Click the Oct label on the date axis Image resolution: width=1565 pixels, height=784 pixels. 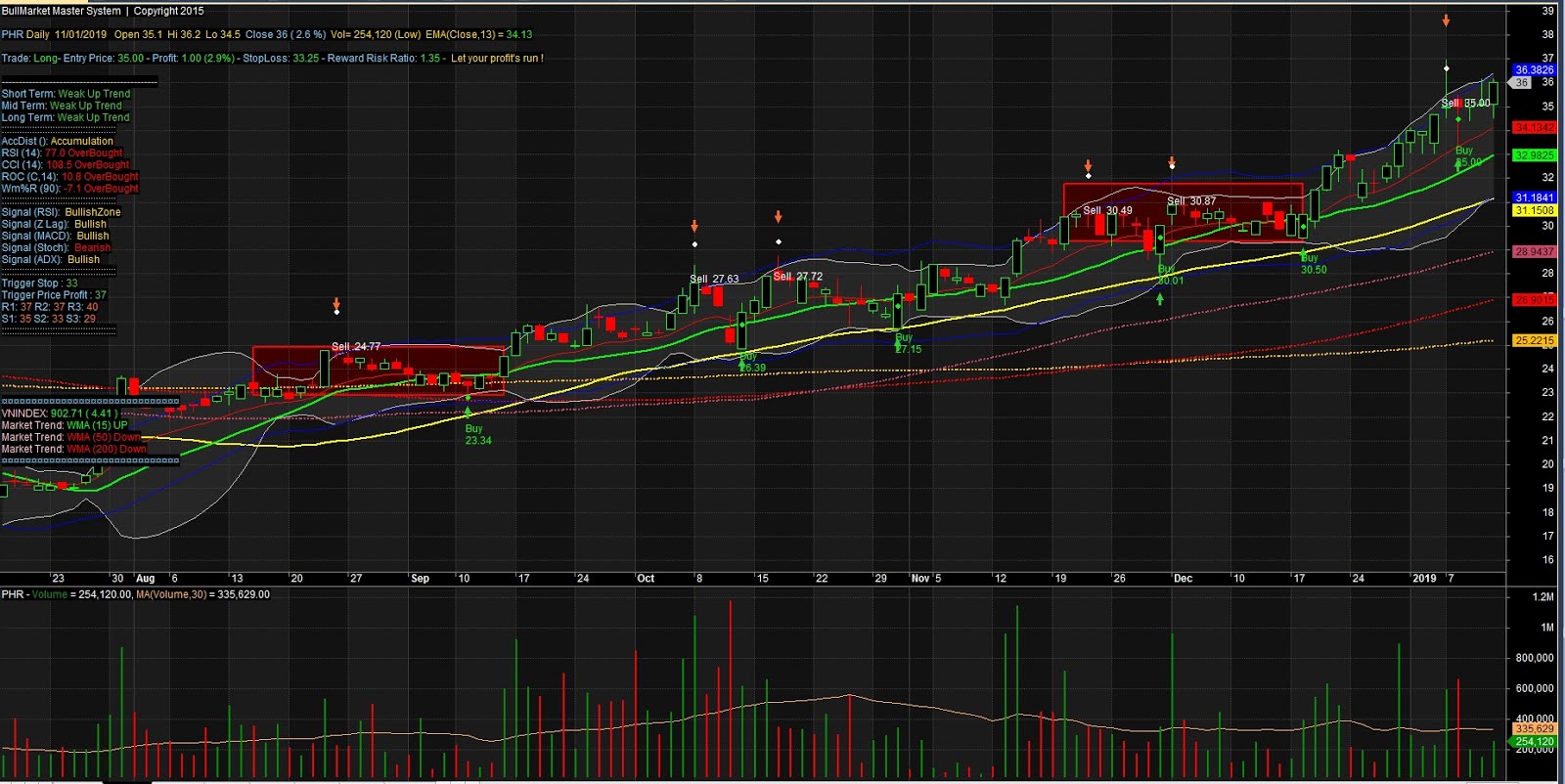pos(646,579)
